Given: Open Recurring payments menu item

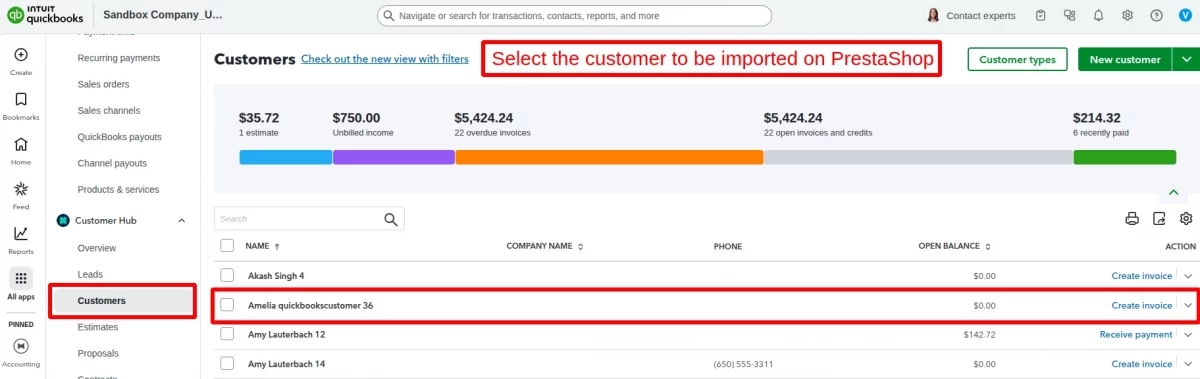Looking at the screenshot, I should (119, 58).
